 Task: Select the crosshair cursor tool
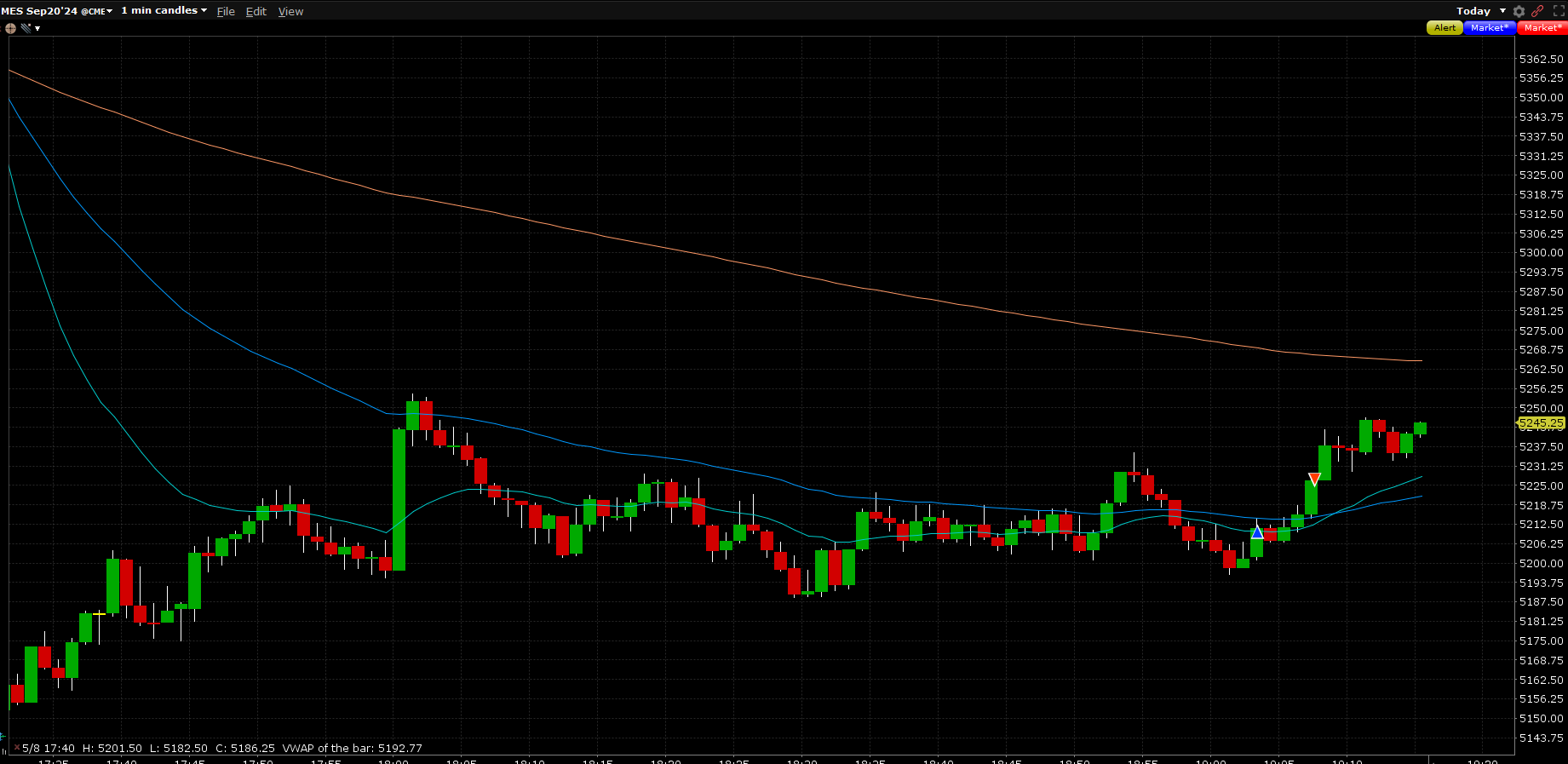pos(10,28)
